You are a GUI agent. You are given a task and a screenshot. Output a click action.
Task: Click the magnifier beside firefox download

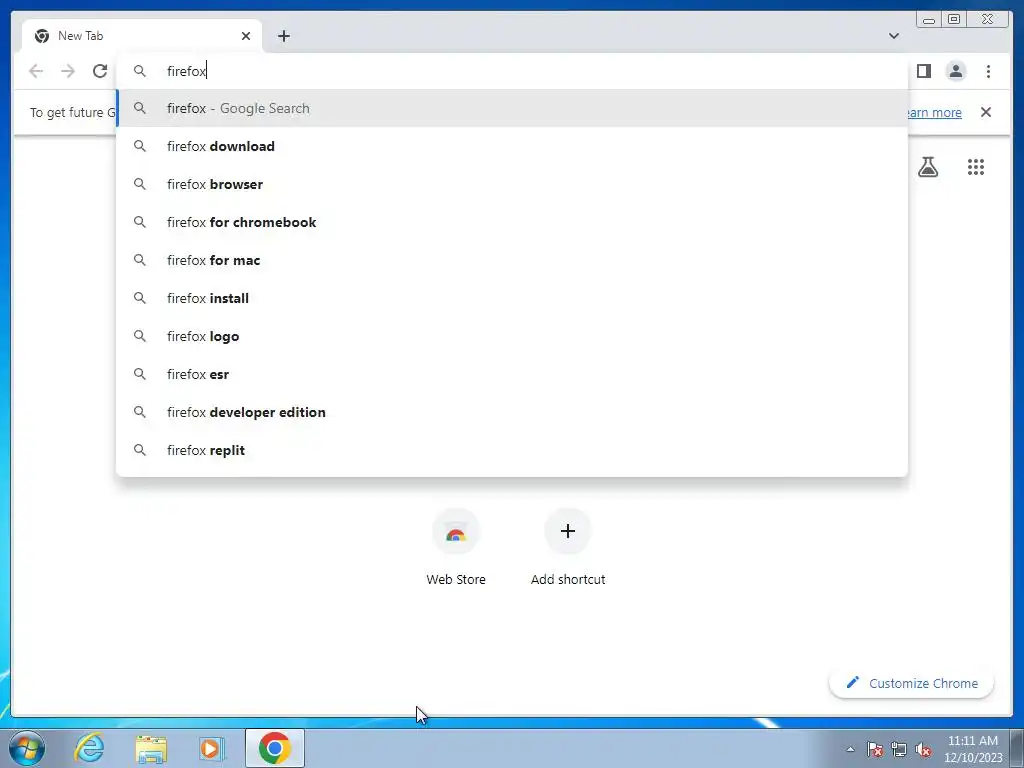140,146
